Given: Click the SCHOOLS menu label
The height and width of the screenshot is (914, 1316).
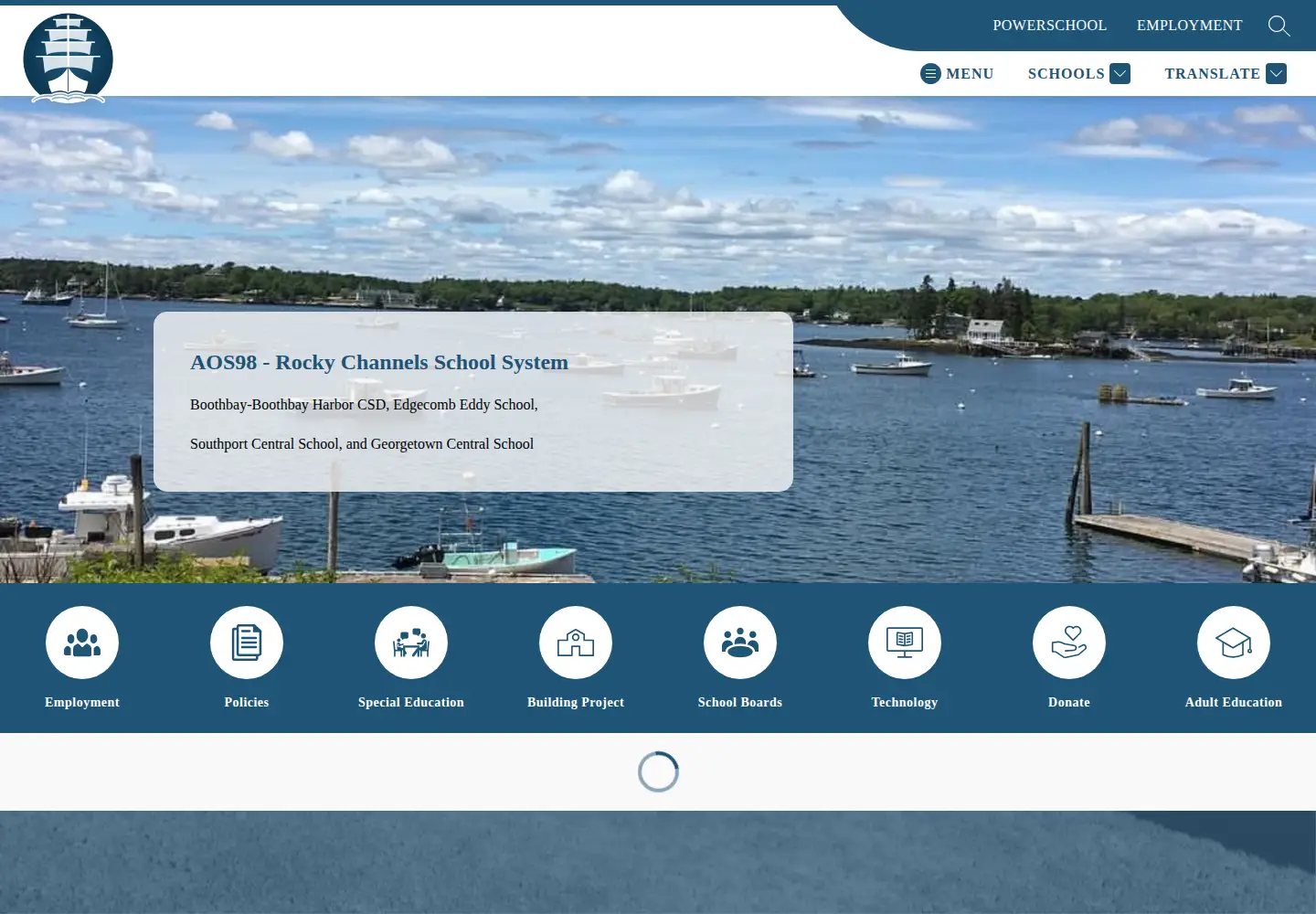Looking at the screenshot, I should 1067,74.
